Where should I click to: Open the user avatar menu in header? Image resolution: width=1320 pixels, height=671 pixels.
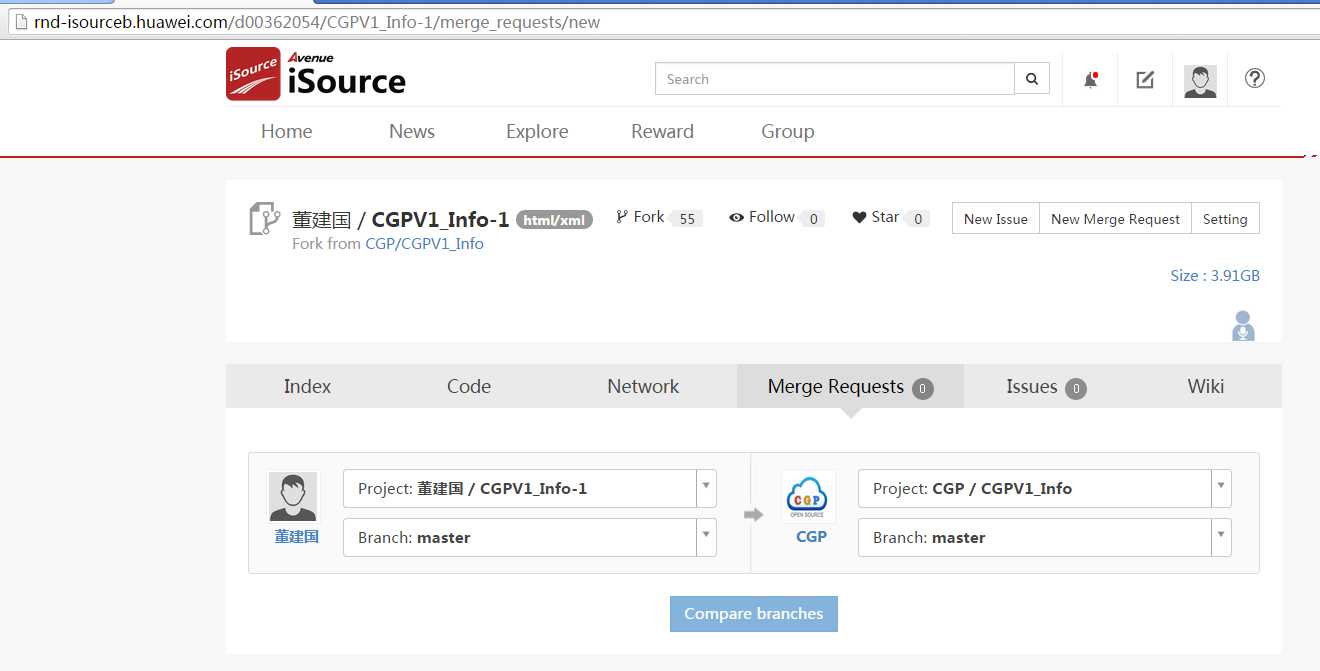tap(1200, 81)
